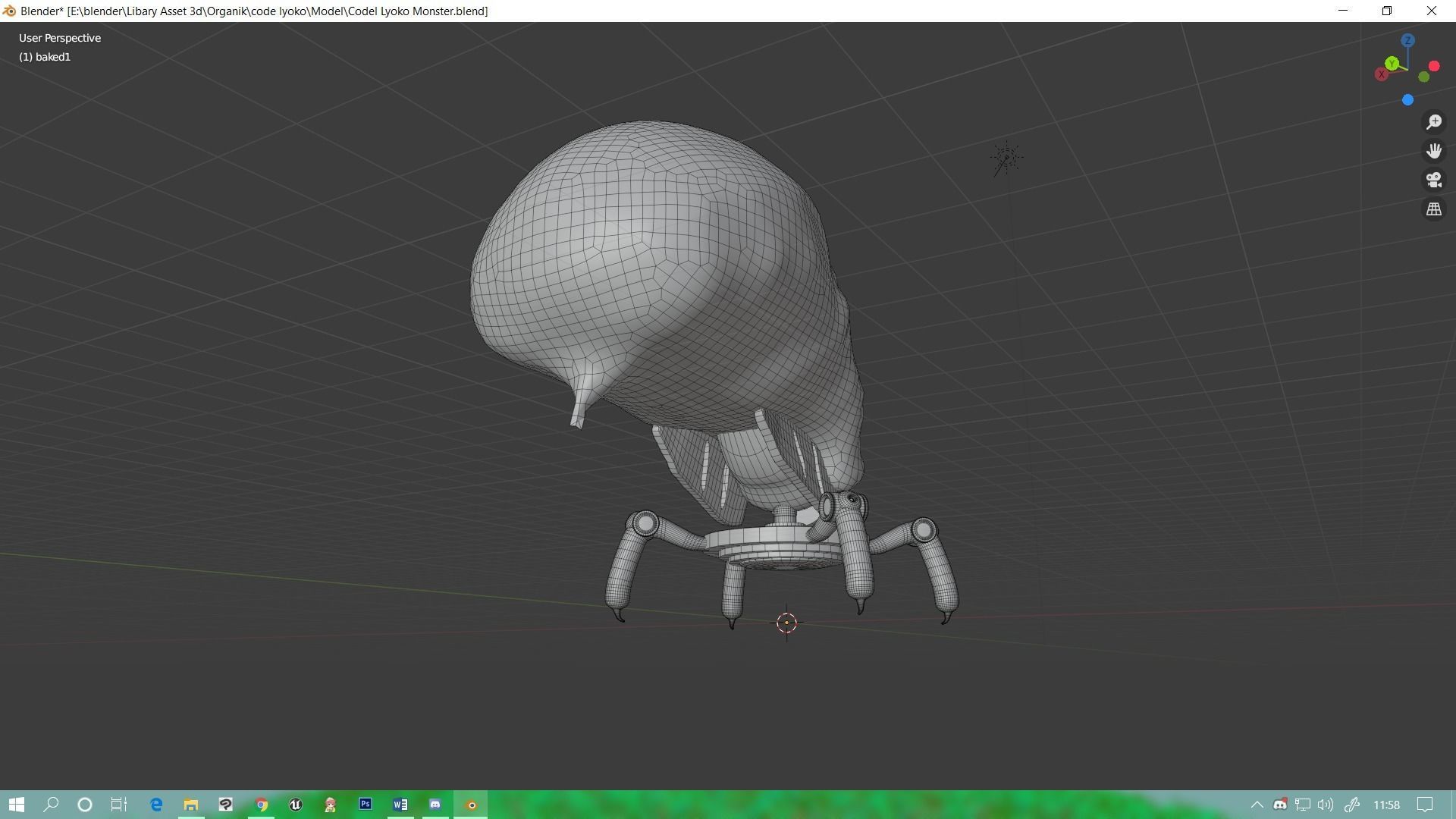Click the Blender logo in the title bar

[x=9, y=11]
